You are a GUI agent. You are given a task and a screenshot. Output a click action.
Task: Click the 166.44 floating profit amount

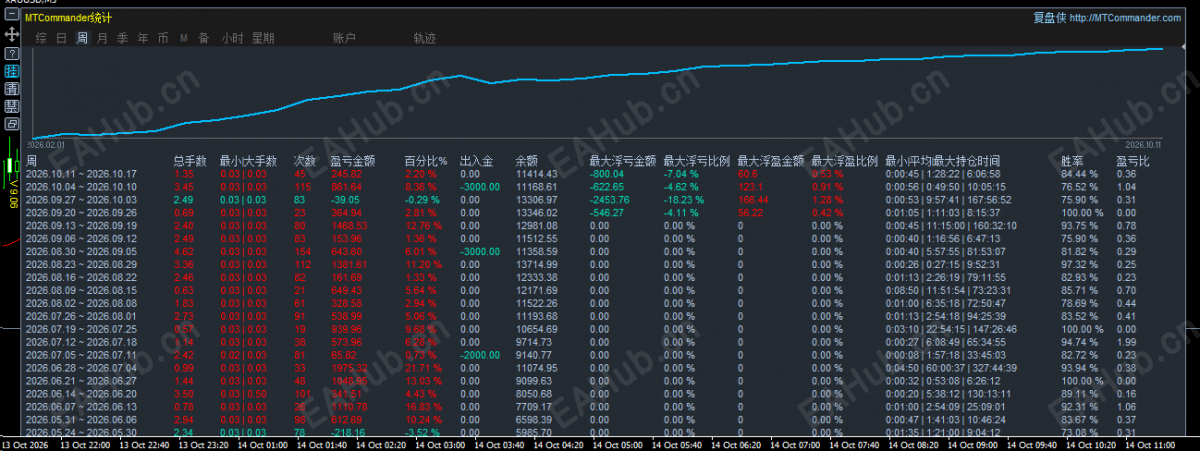point(753,199)
